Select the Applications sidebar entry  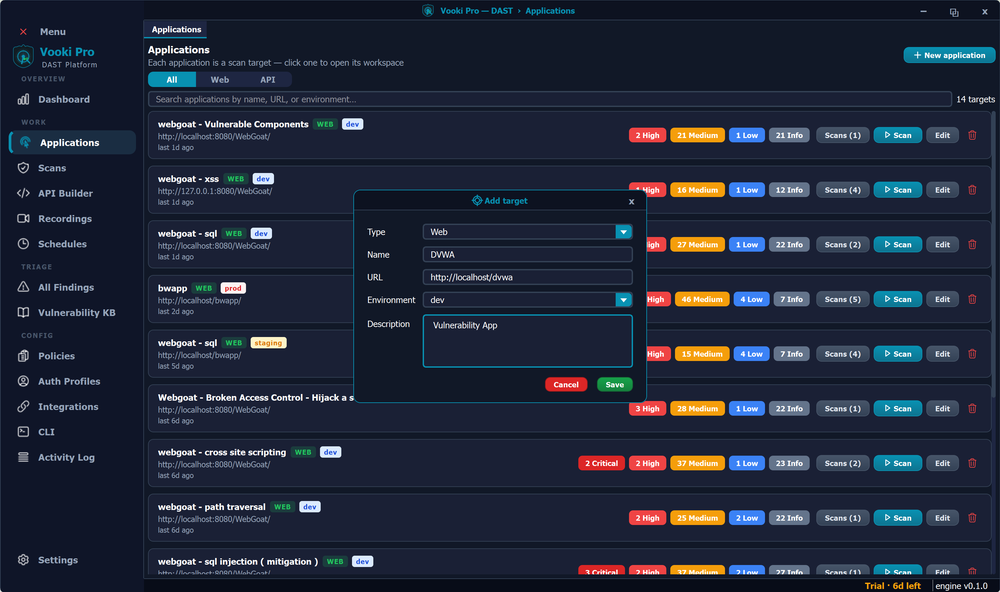pyautogui.click(x=73, y=142)
